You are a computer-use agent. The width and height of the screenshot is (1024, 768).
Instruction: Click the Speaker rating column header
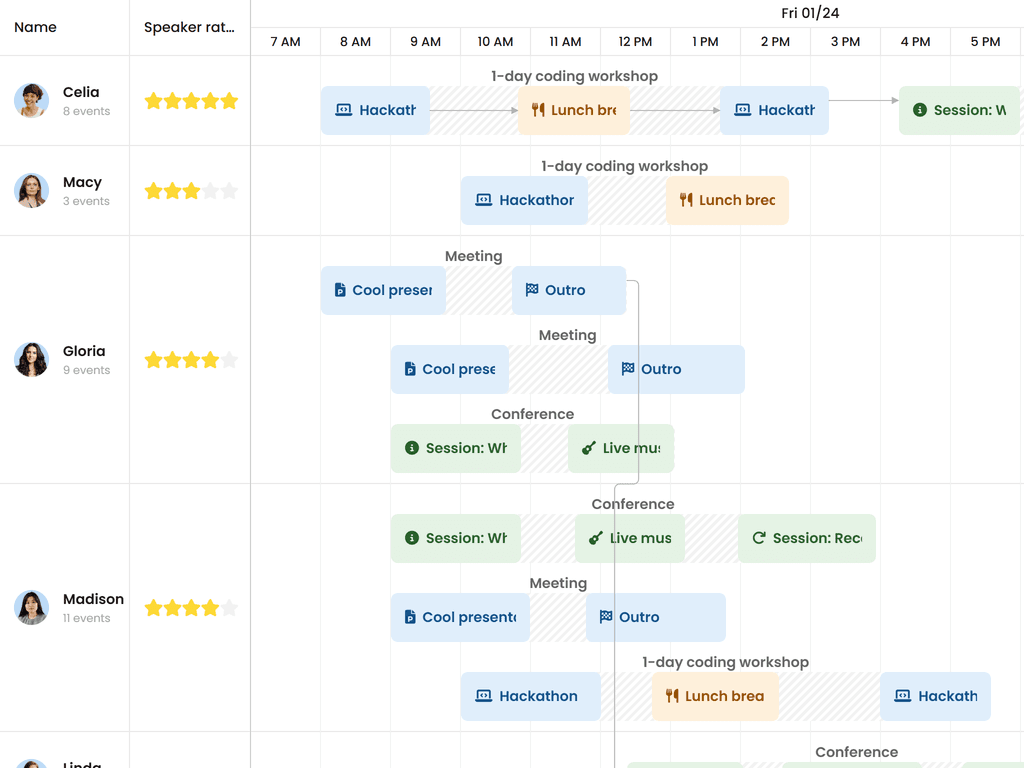click(x=189, y=27)
